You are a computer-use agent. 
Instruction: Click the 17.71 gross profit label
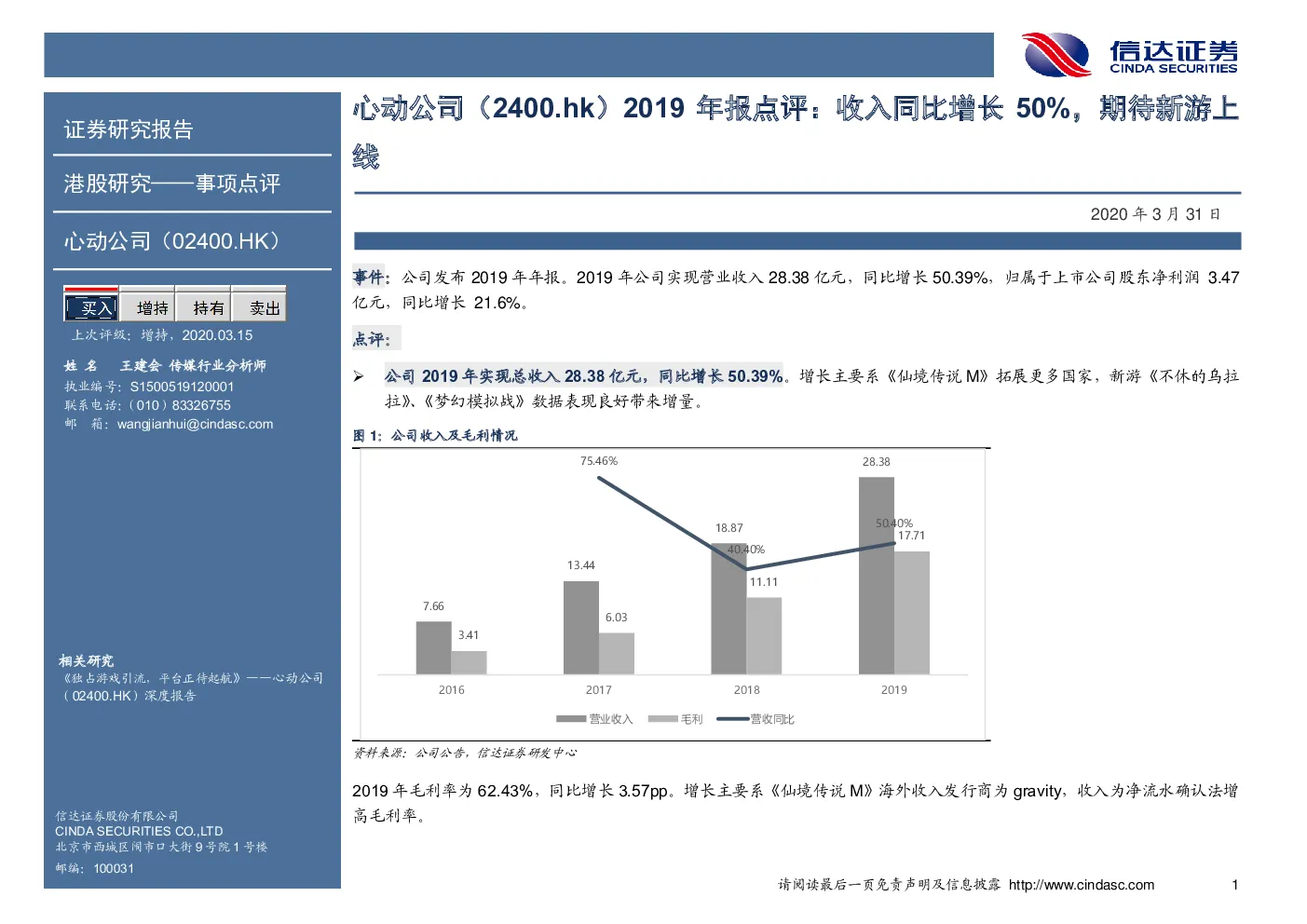912,536
